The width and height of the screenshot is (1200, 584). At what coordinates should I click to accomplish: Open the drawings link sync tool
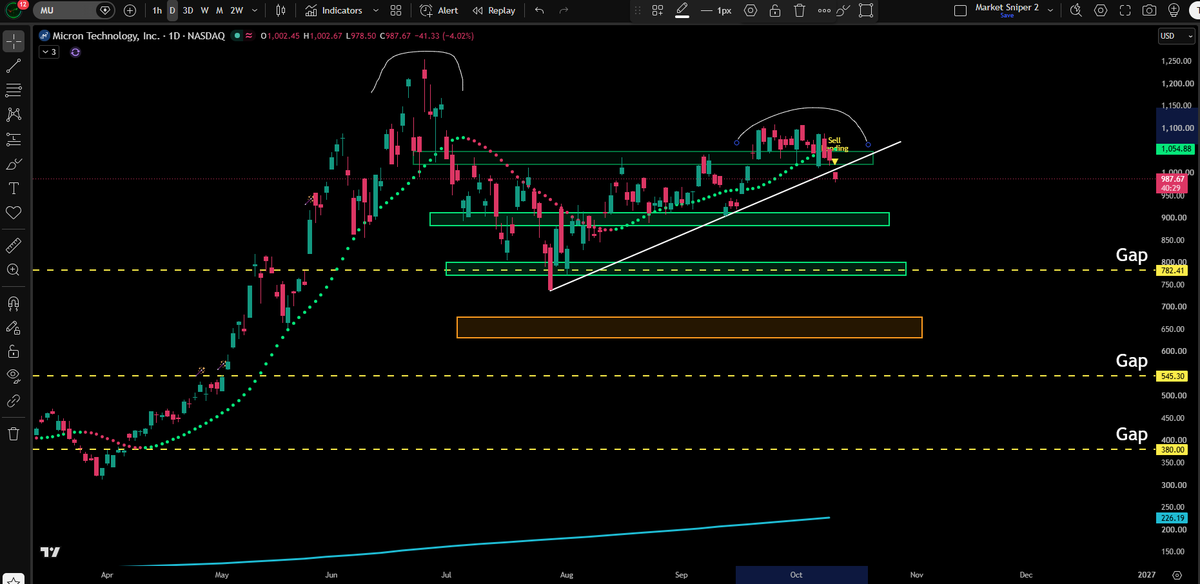14,400
